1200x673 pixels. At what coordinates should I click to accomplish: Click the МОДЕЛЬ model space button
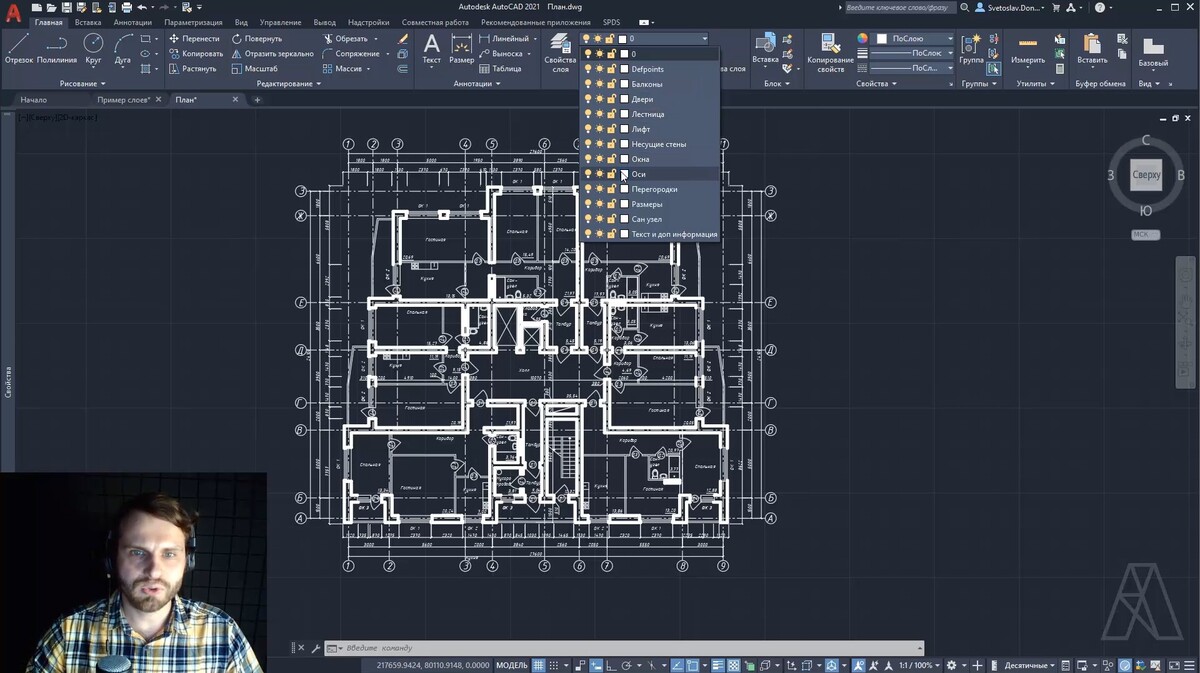click(x=511, y=665)
